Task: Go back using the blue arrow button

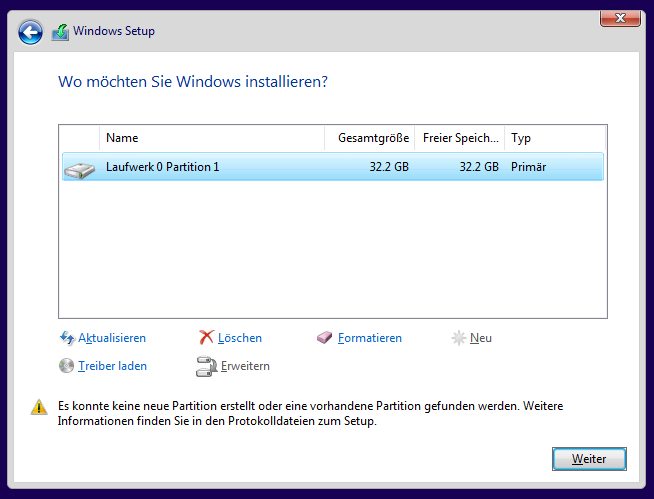Action: coord(30,32)
